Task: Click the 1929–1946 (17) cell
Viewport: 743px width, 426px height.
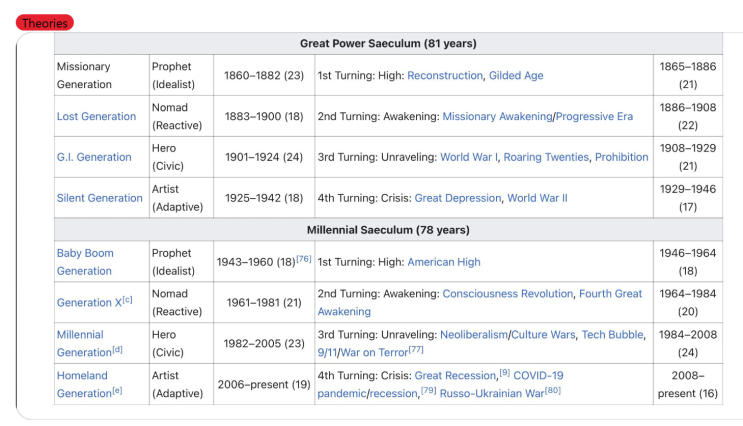Action: 688,198
